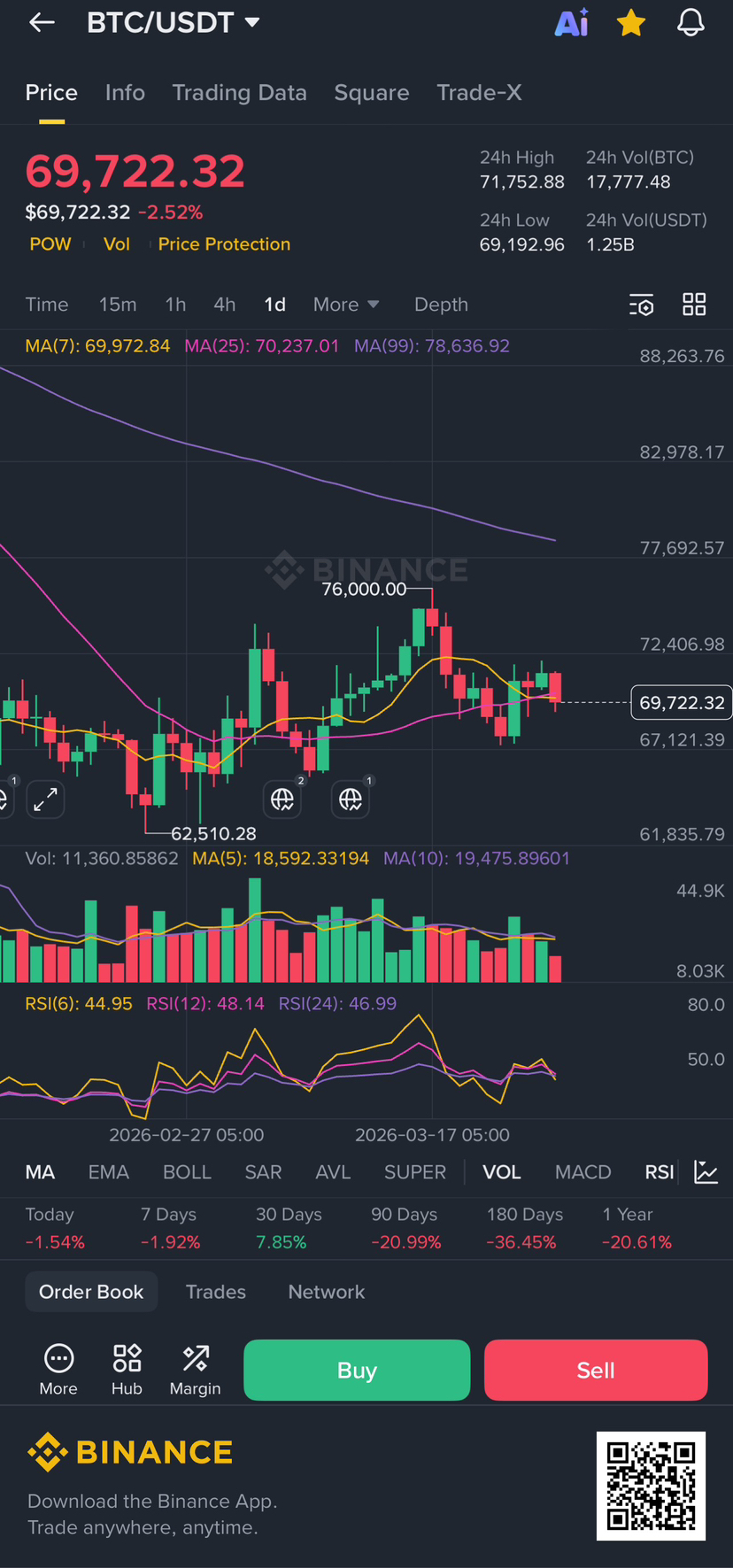Open the Hub icon

coord(127,1370)
